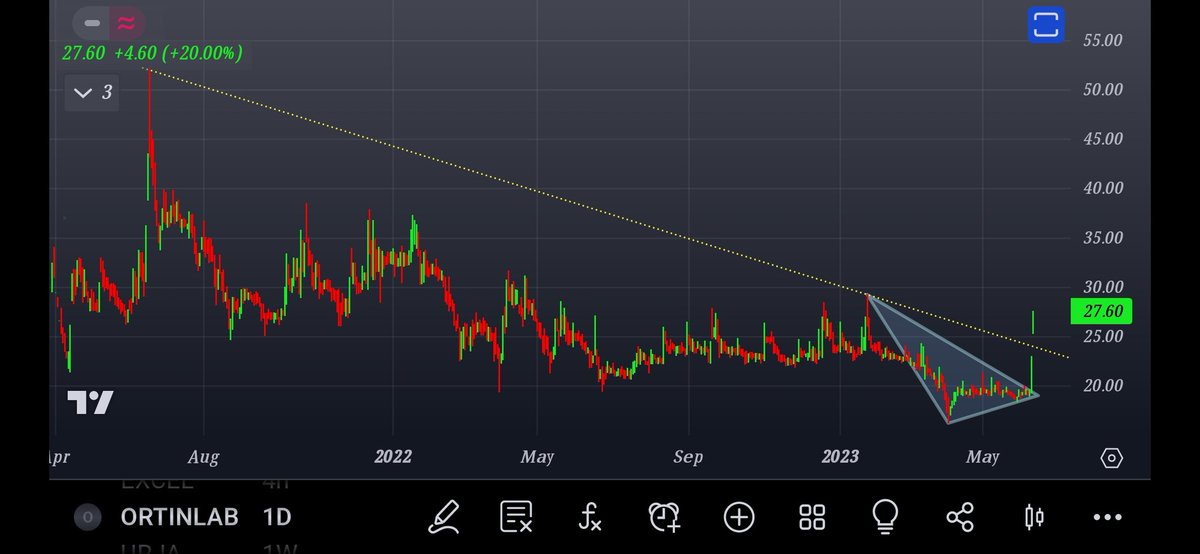Tap the circled O symbol badge
Screen dimensions: 1200x554
pyautogui.click(x=87, y=517)
